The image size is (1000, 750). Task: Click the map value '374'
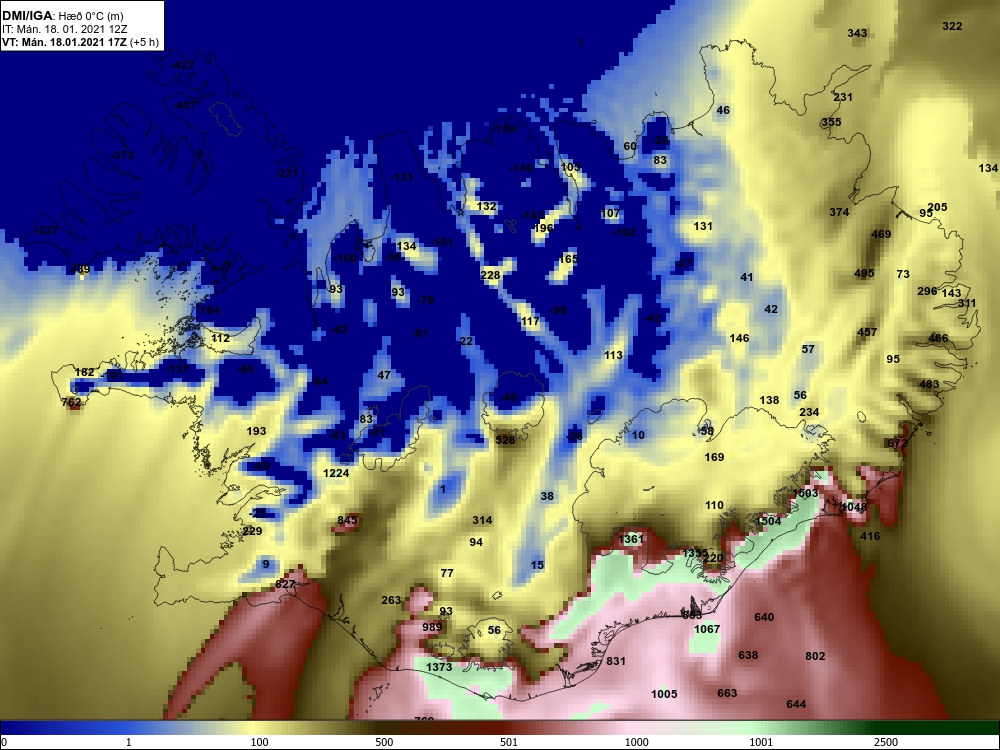839,212
